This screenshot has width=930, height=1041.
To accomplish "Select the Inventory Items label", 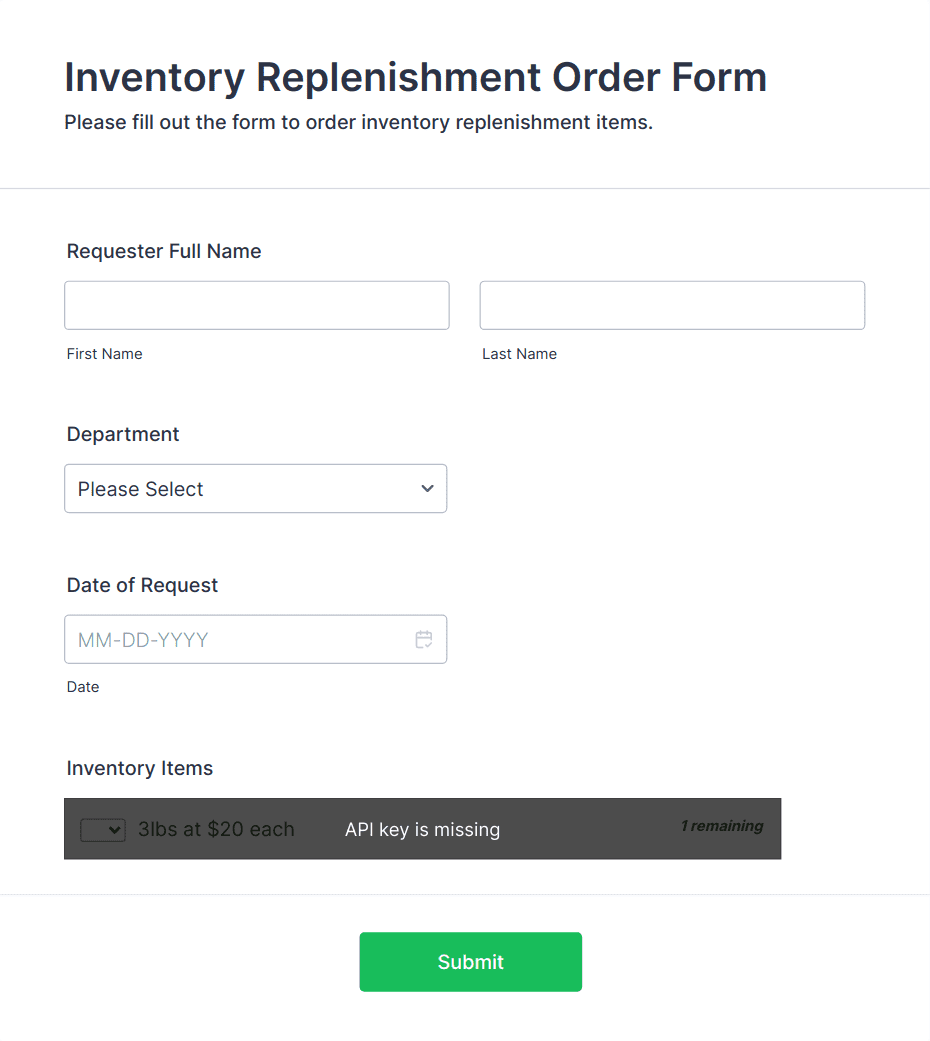I will (139, 768).
